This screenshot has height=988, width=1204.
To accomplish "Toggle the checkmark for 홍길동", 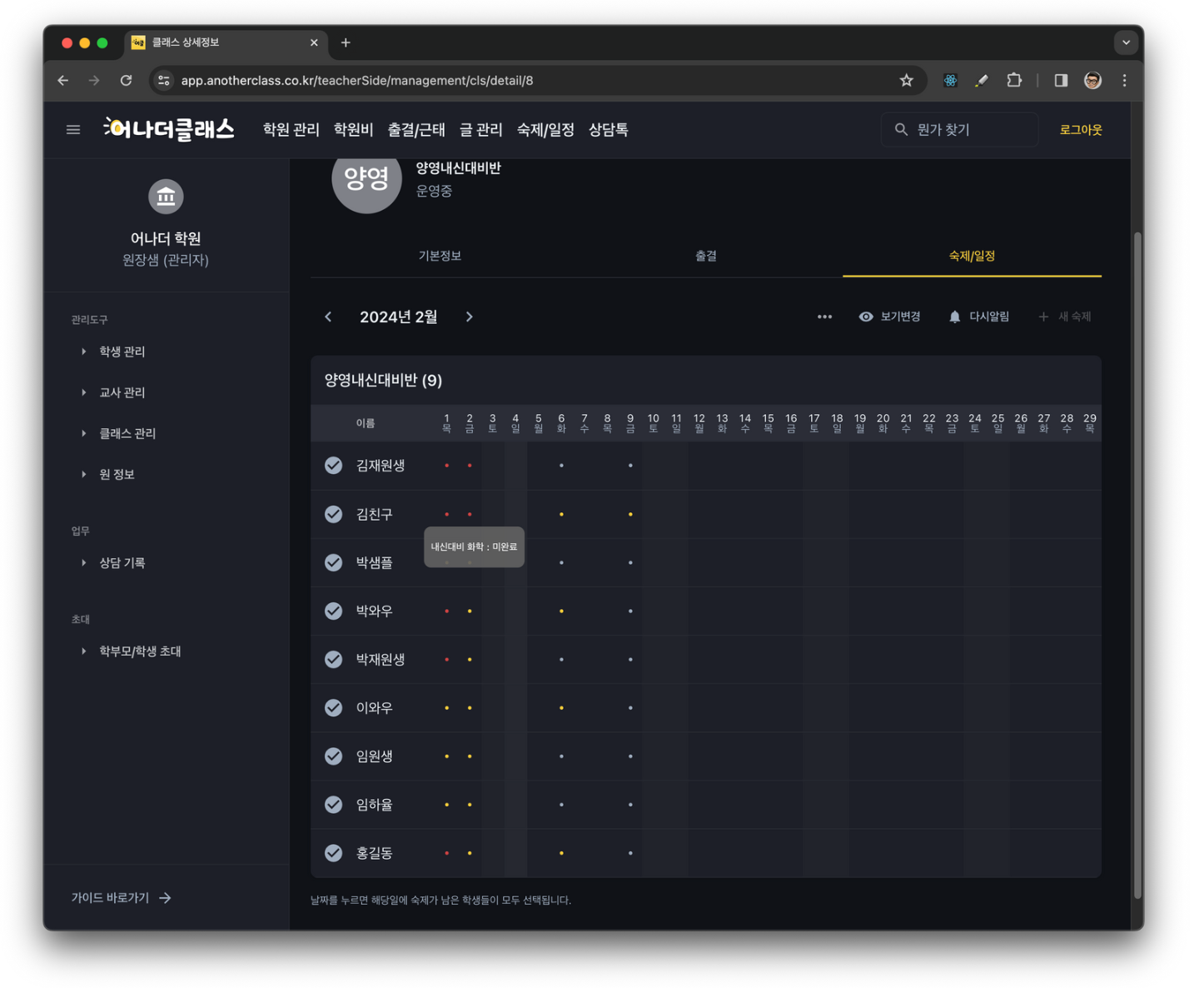I will tap(333, 853).
